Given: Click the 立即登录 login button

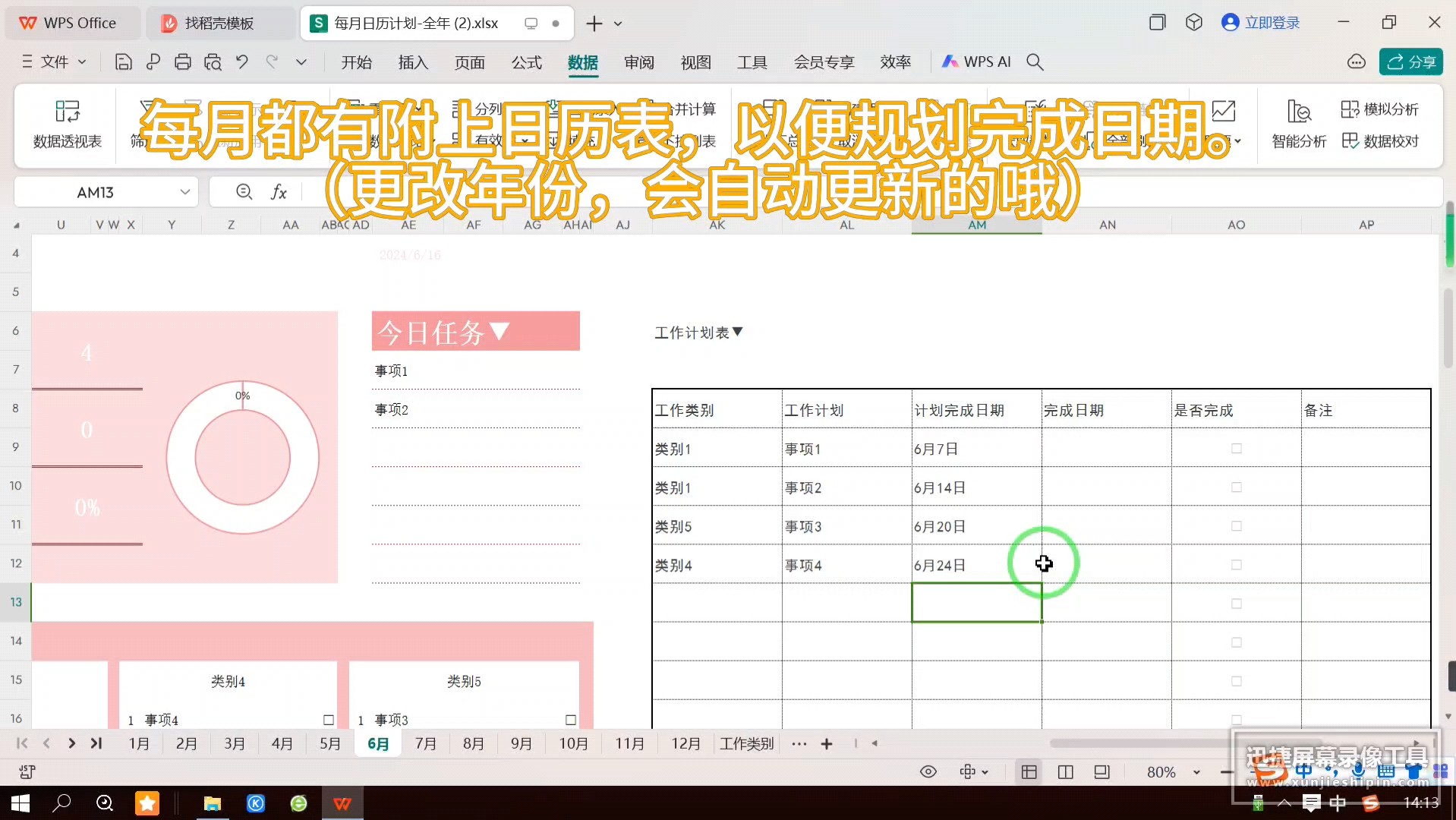Looking at the screenshot, I should click(x=1260, y=22).
